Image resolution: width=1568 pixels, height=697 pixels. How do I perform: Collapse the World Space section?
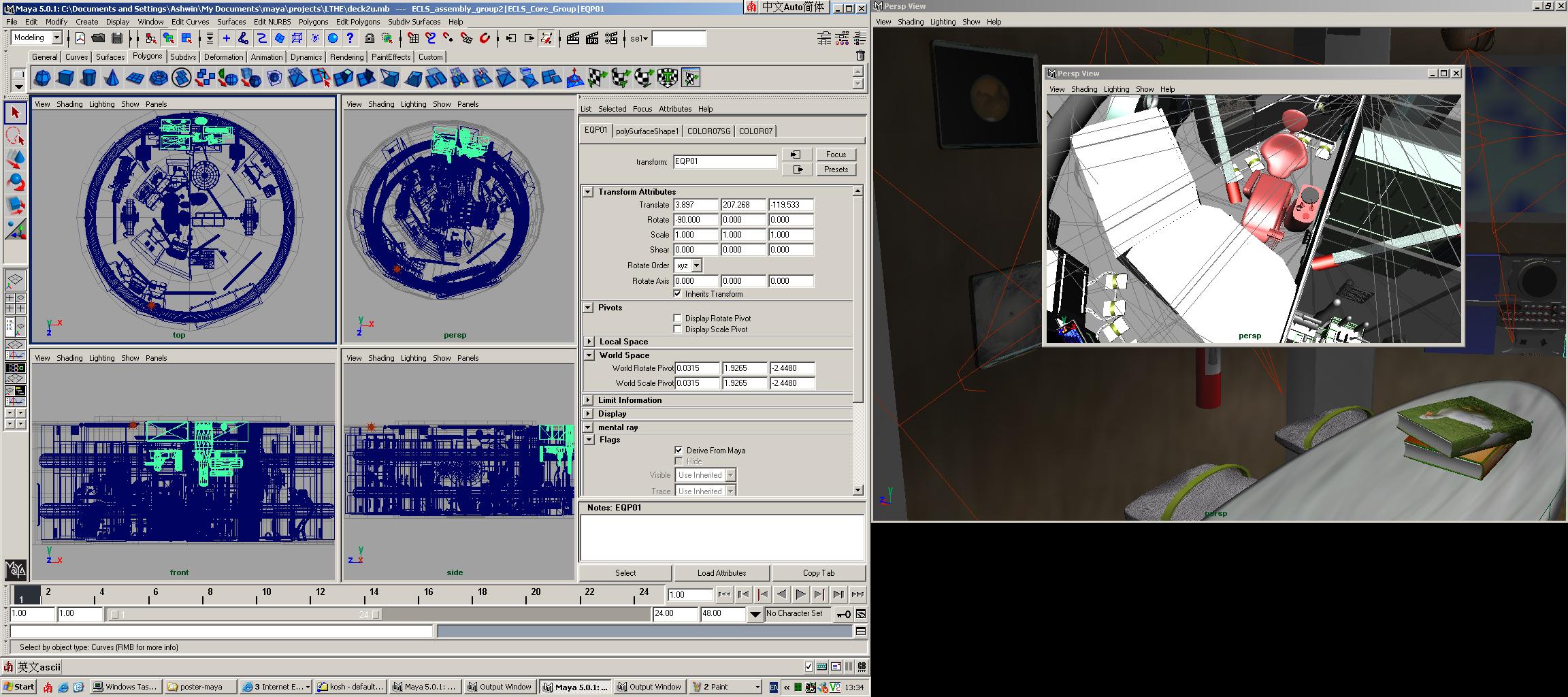(589, 355)
